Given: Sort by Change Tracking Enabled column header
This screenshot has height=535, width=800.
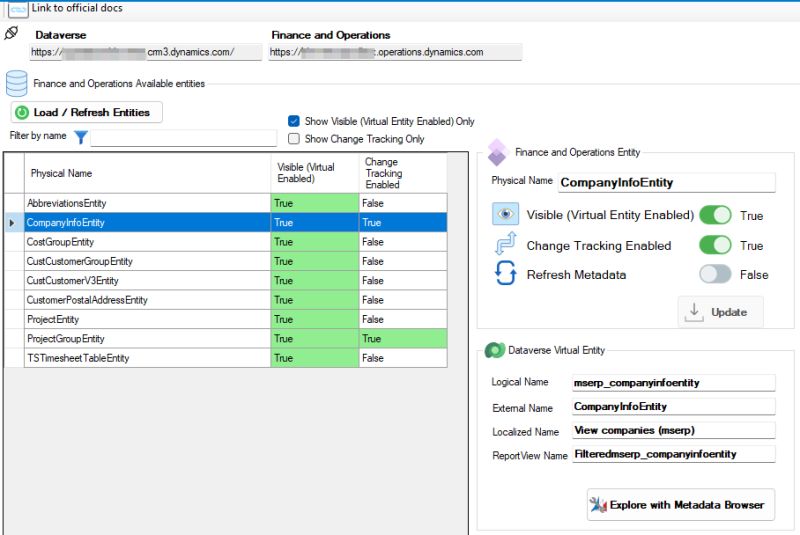Looking at the screenshot, I should [x=403, y=173].
